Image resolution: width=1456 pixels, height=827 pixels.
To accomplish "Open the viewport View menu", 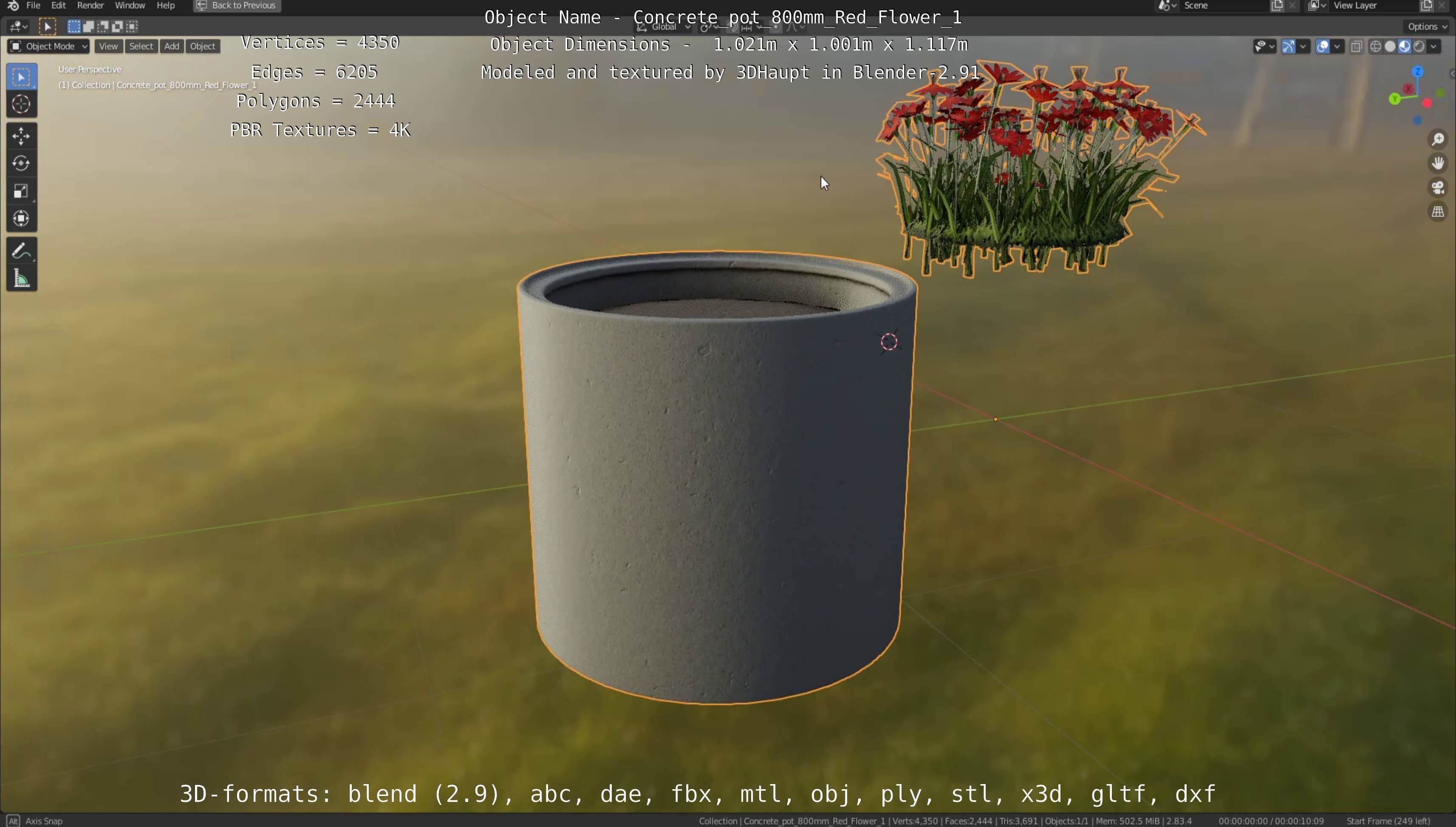I will (x=108, y=46).
